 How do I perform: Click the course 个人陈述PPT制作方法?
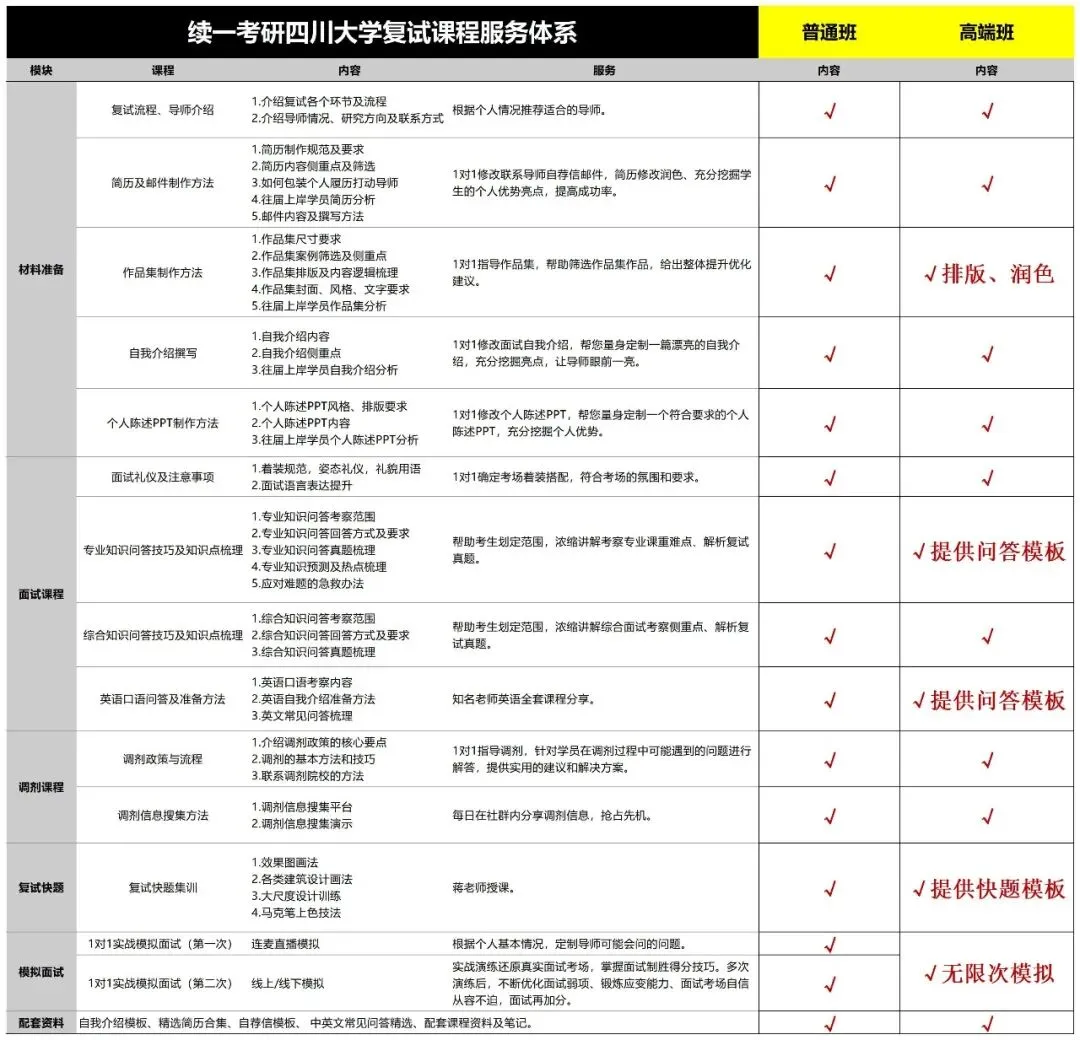[163, 423]
